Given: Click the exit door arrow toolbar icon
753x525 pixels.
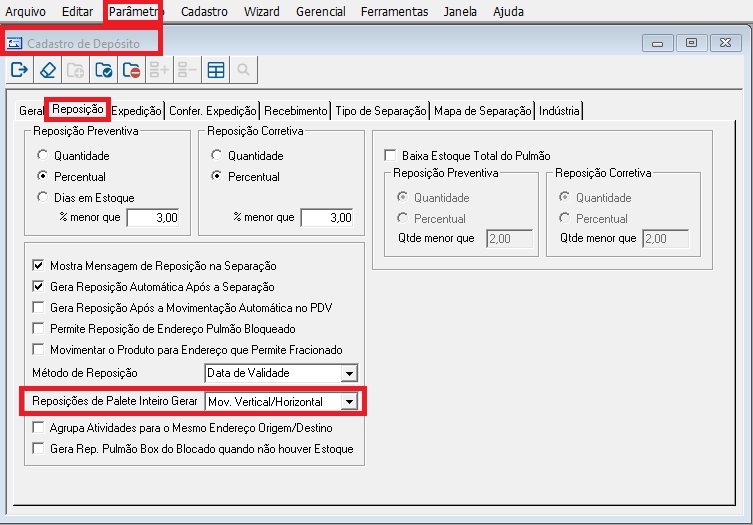Looking at the screenshot, I should tap(19, 70).
